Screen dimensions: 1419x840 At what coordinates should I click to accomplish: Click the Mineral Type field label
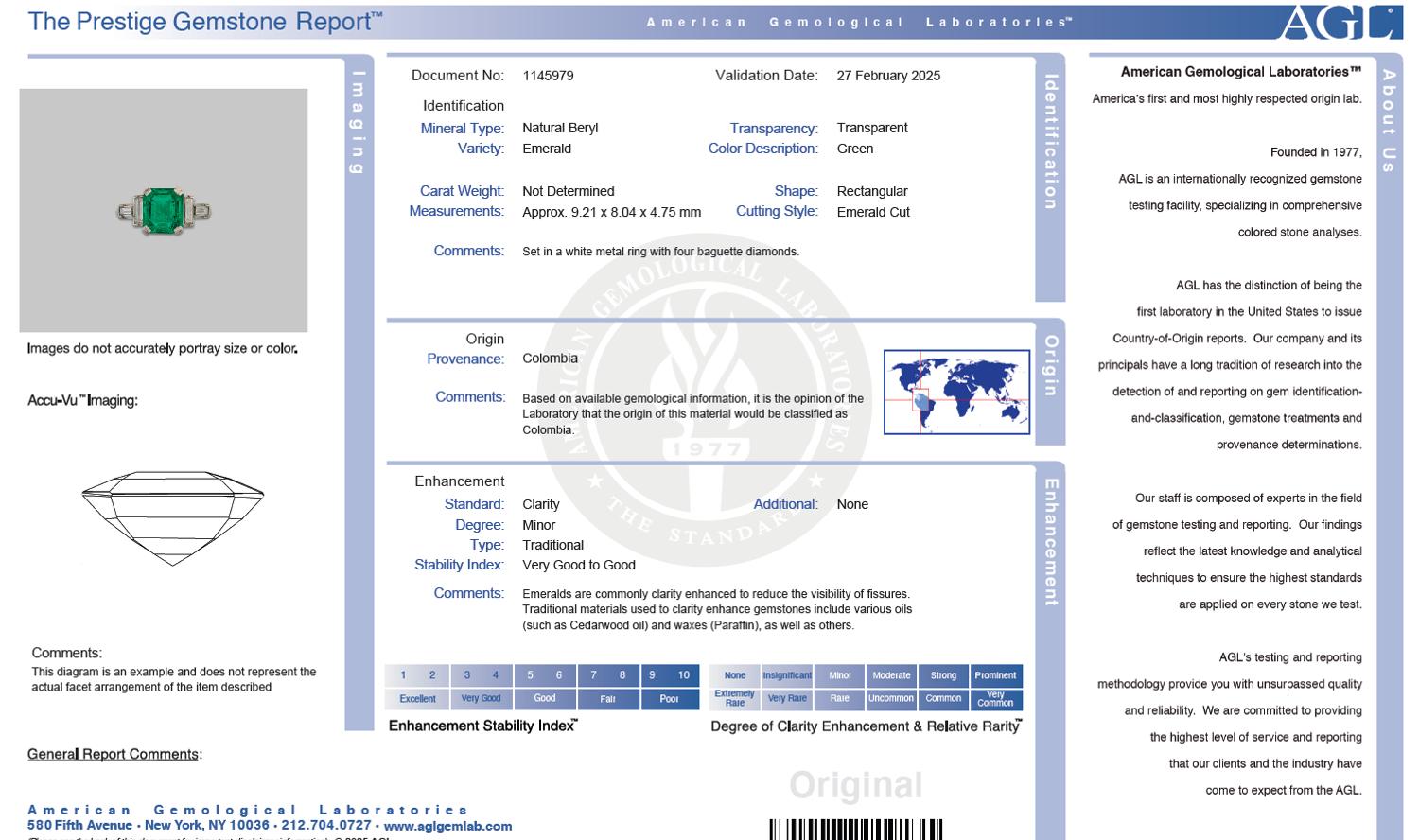(463, 129)
